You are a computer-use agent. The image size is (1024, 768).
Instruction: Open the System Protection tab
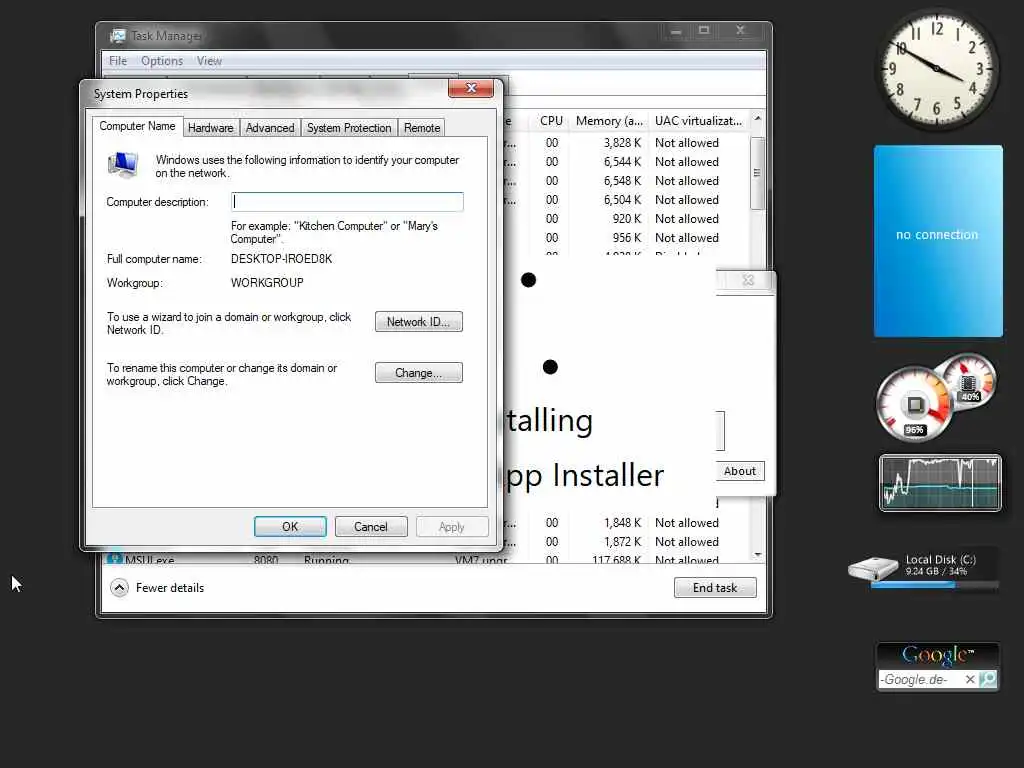[x=349, y=128]
